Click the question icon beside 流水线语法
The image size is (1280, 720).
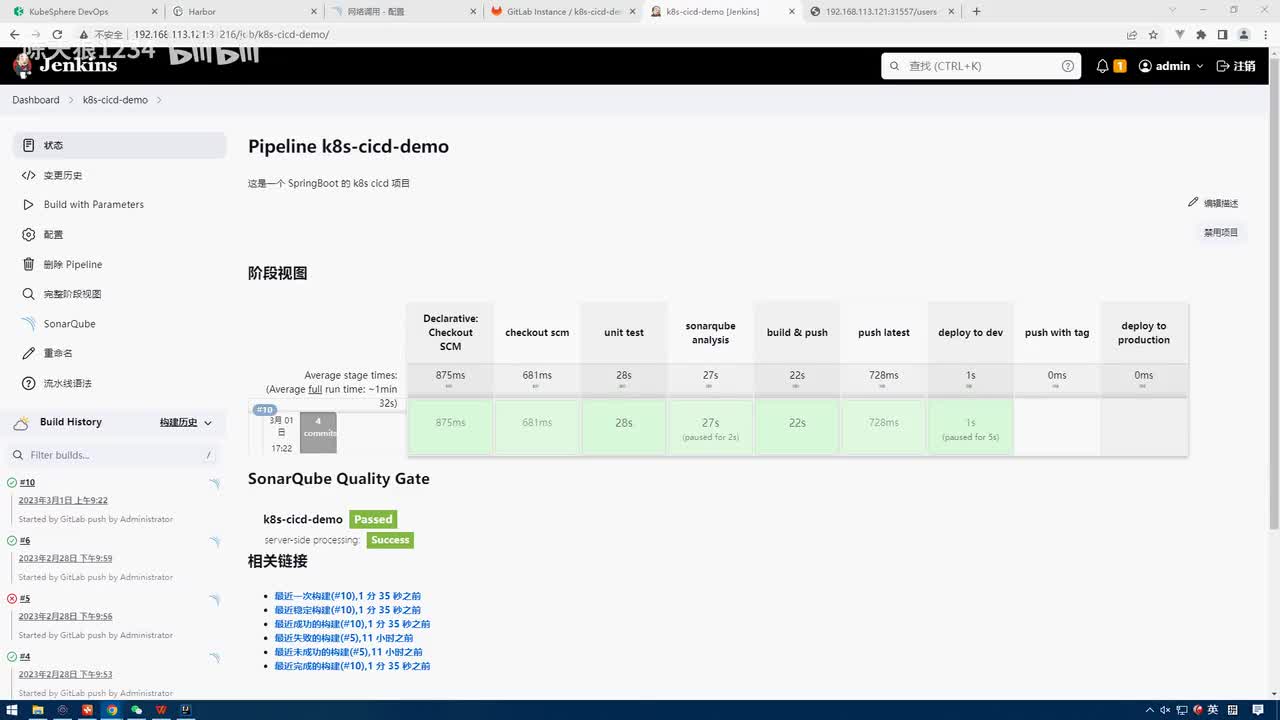tap(28, 383)
